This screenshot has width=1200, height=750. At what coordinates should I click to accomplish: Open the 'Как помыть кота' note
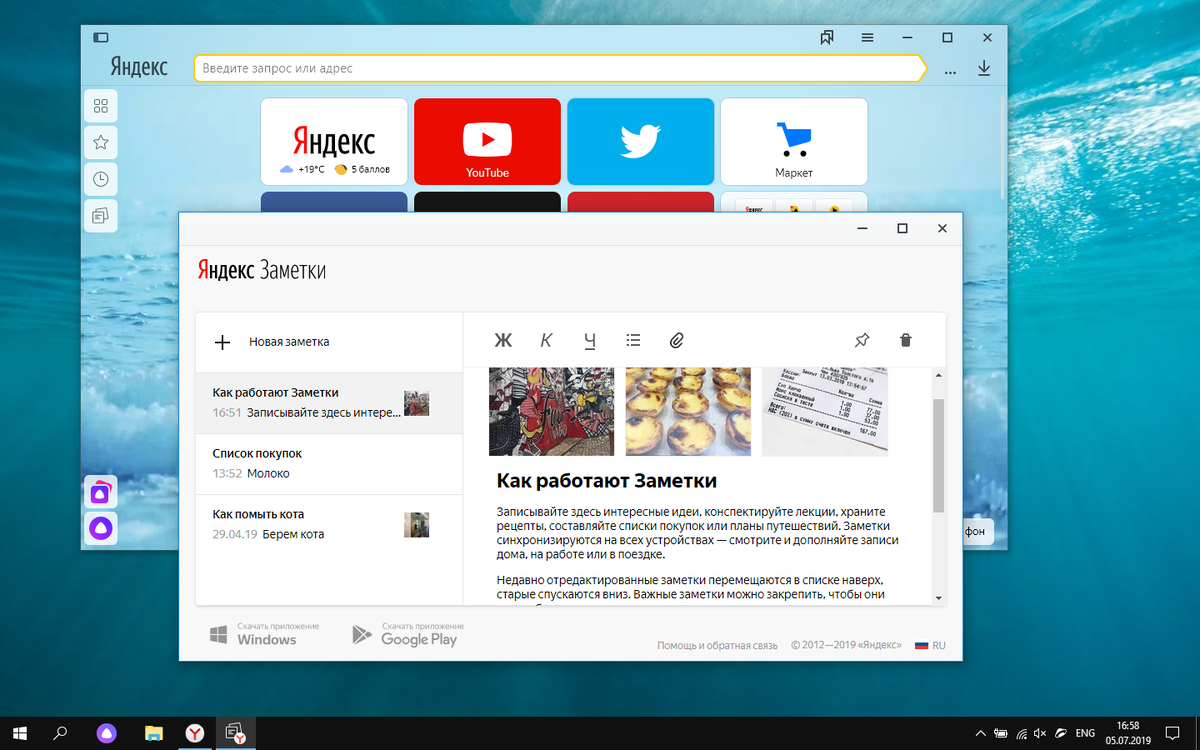(329, 525)
